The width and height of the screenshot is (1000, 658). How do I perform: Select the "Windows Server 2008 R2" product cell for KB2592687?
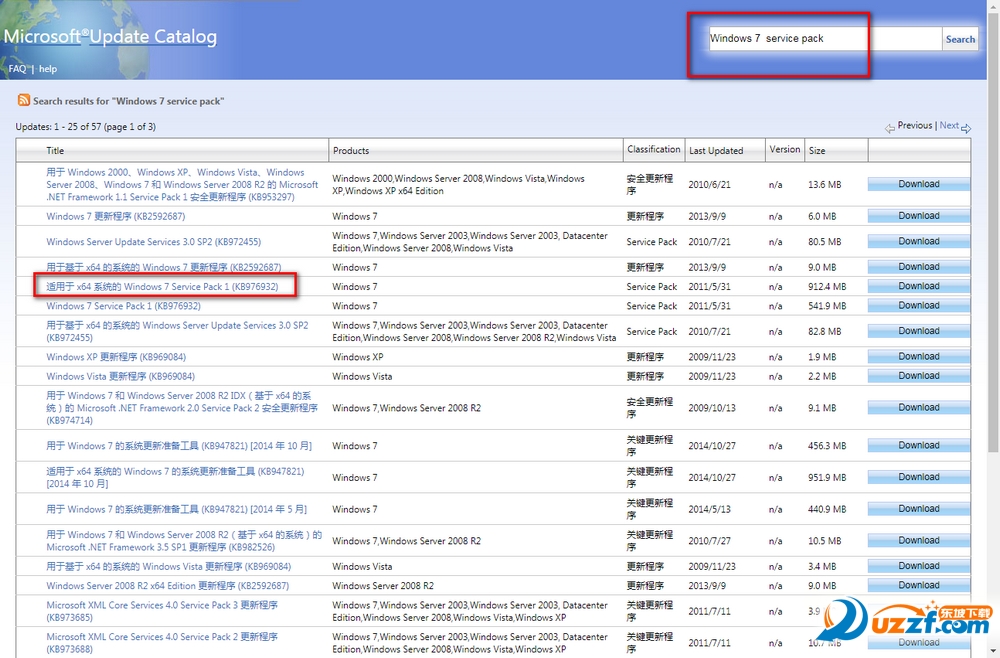(383, 585)
